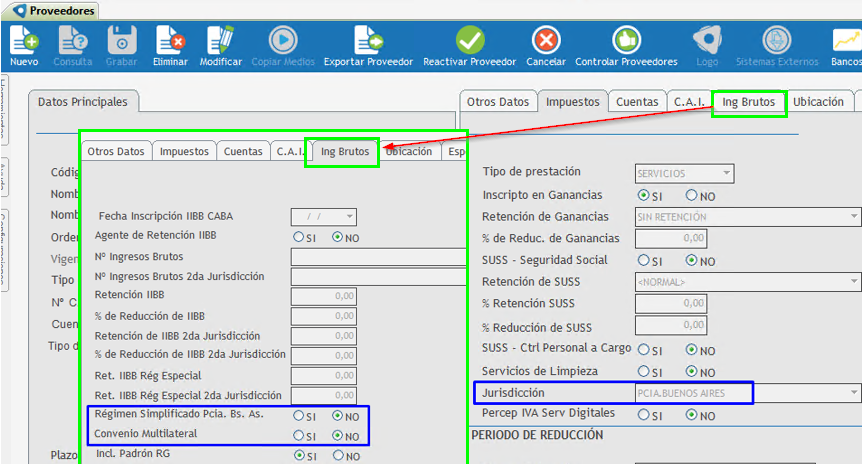The image size is (862, 464).
Task: Click the Eliminar toolbar icon
Action: tap(170, 41)
